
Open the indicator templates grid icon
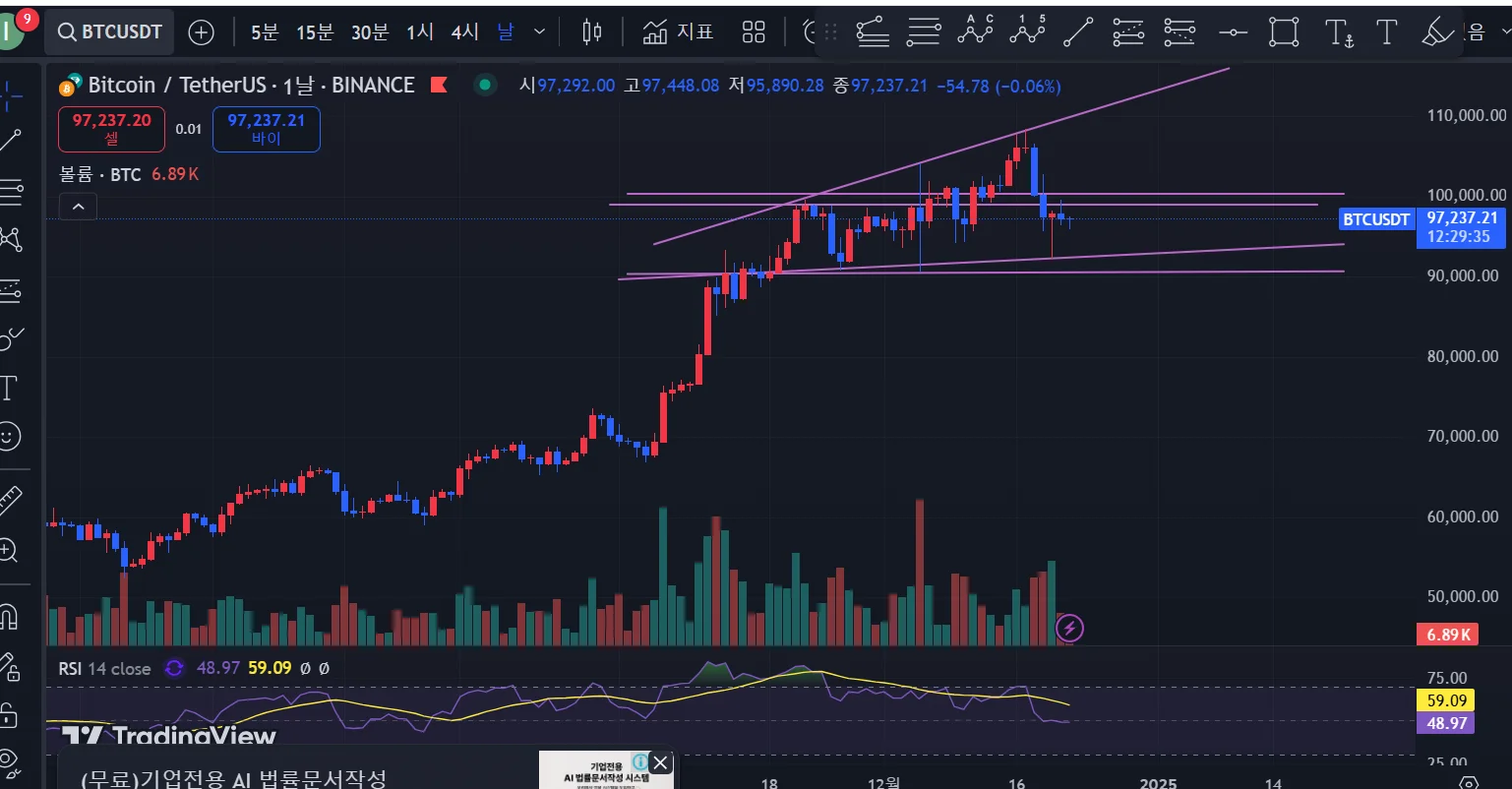click(x=754, y=32)
